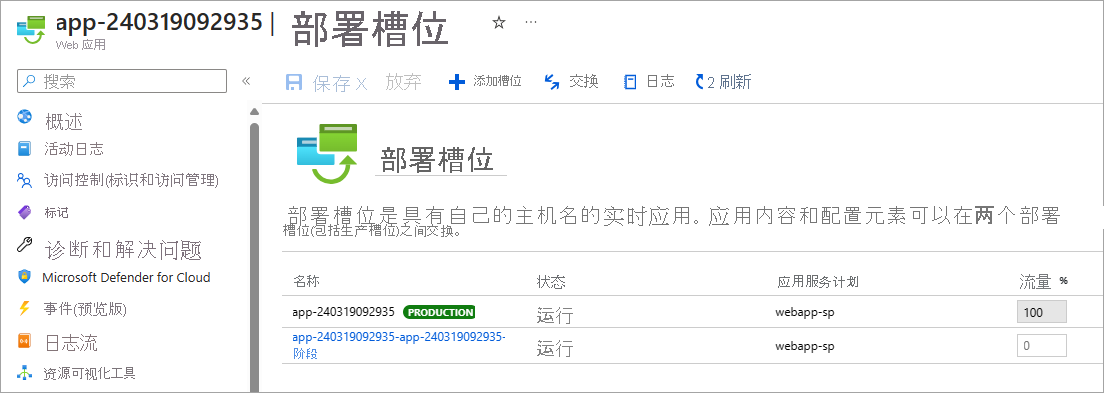Open the more options ellipsis
Image resolution: width=1104 pixels, height=393 pixels.
point(532,22)
